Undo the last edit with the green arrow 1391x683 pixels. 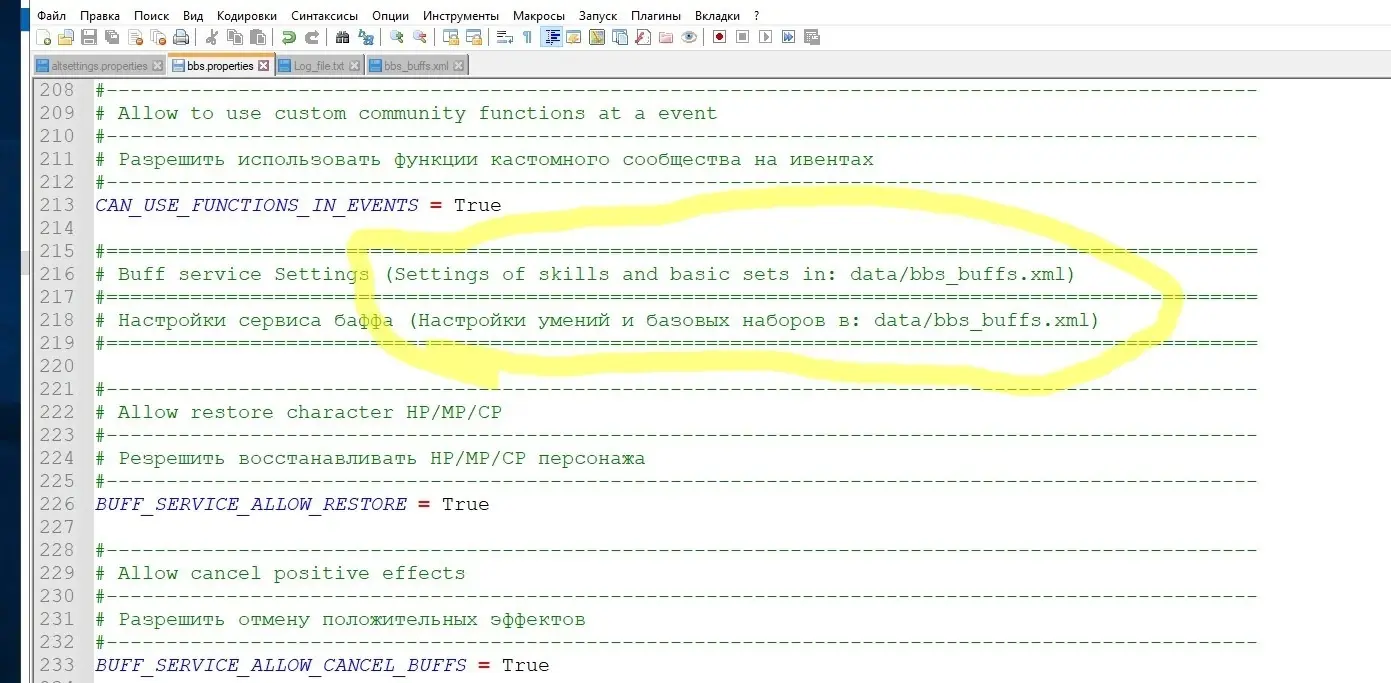coord(289,37)
